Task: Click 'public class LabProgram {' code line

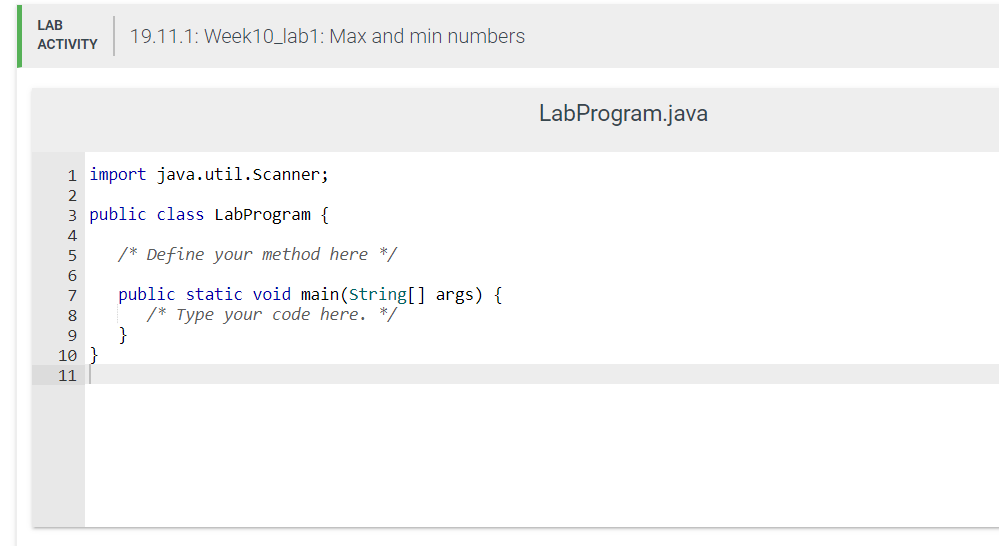Action: tap(209, 215)
